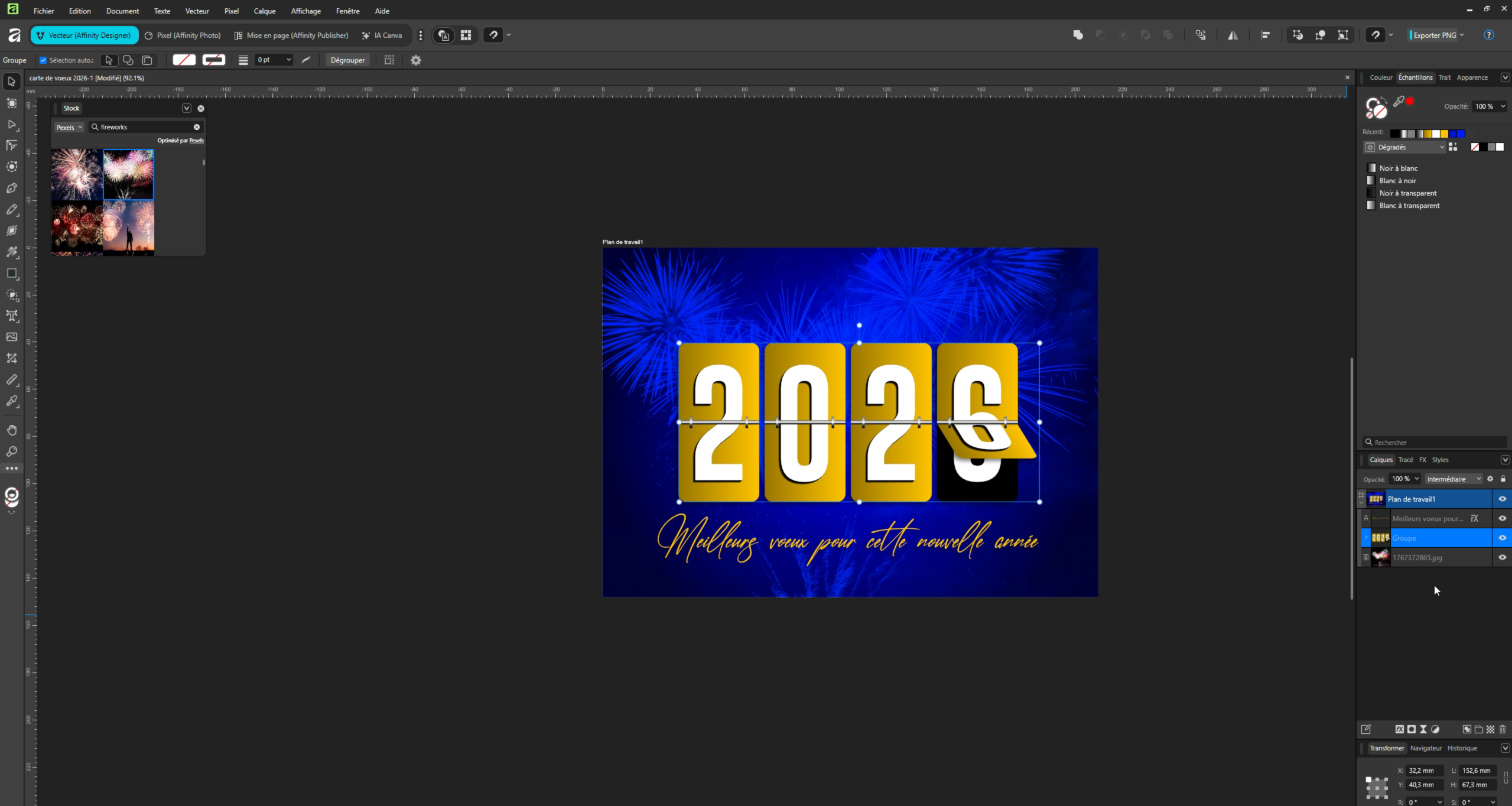Select the Rectangle shape tool
The image size is (1512, 806).
(11, 274)
